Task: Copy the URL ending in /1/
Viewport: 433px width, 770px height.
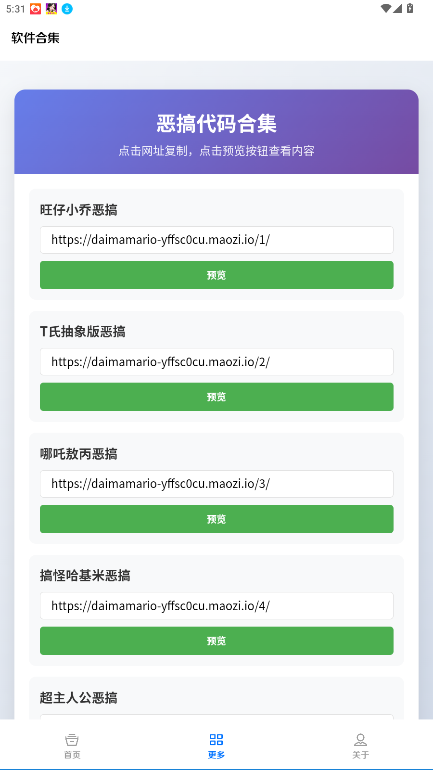Action: click(216, 240)
